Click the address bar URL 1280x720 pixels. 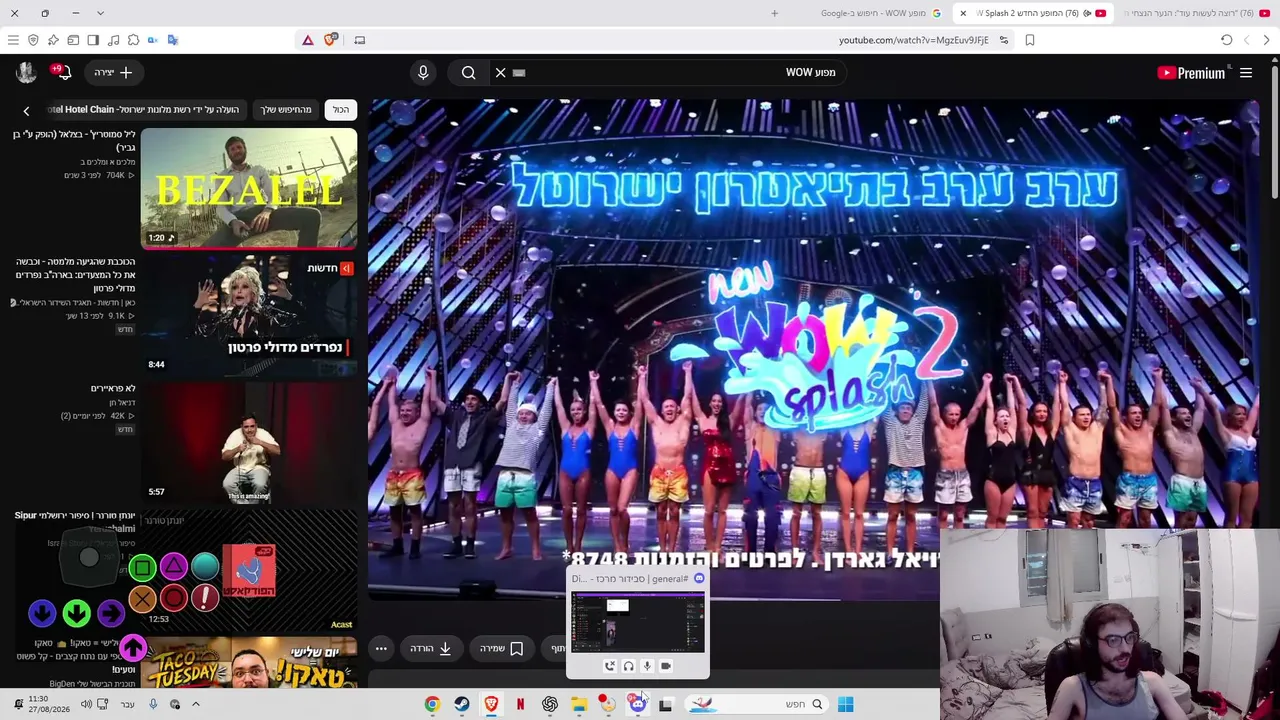(913, 40)
